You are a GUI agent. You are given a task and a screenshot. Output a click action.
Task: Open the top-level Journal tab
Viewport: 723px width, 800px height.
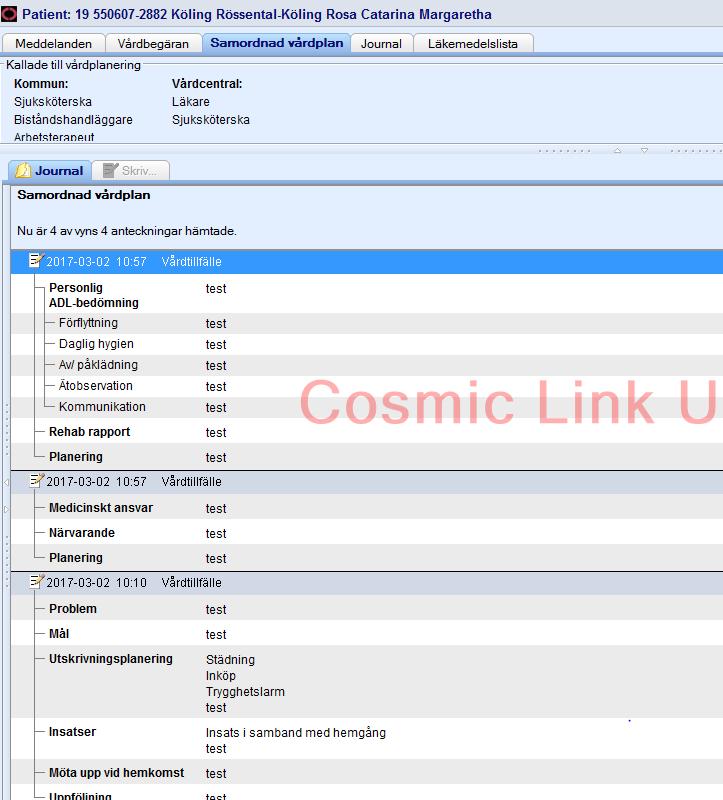point(381,43)
